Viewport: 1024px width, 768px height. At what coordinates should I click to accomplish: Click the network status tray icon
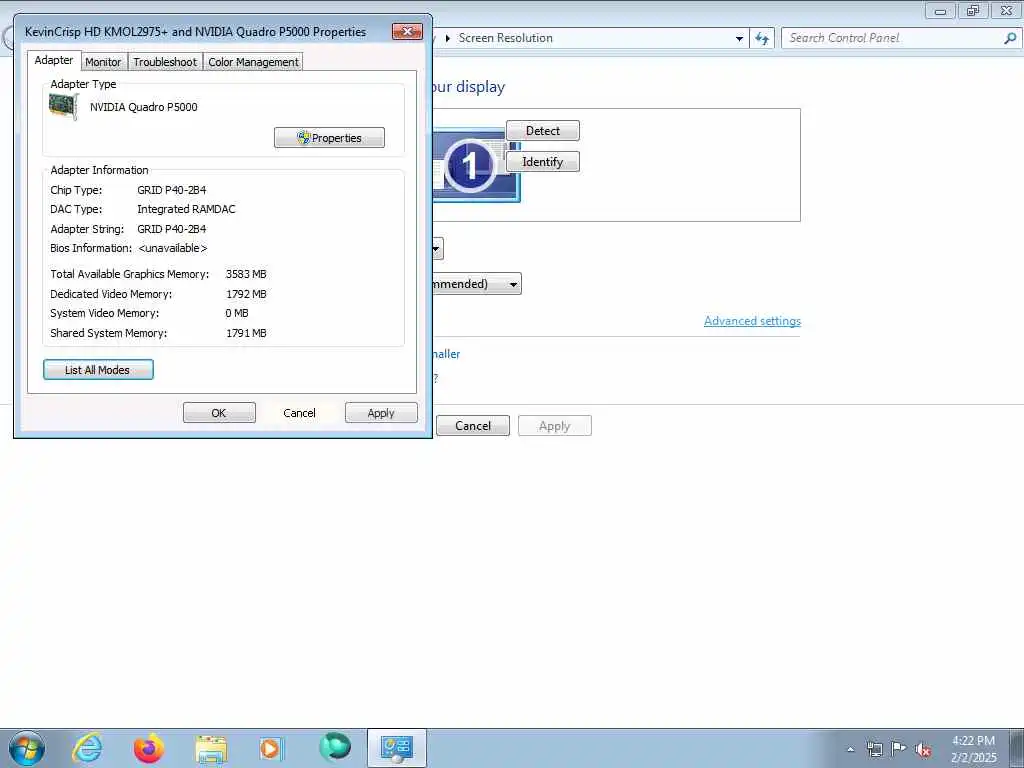(x=874, y=749)
